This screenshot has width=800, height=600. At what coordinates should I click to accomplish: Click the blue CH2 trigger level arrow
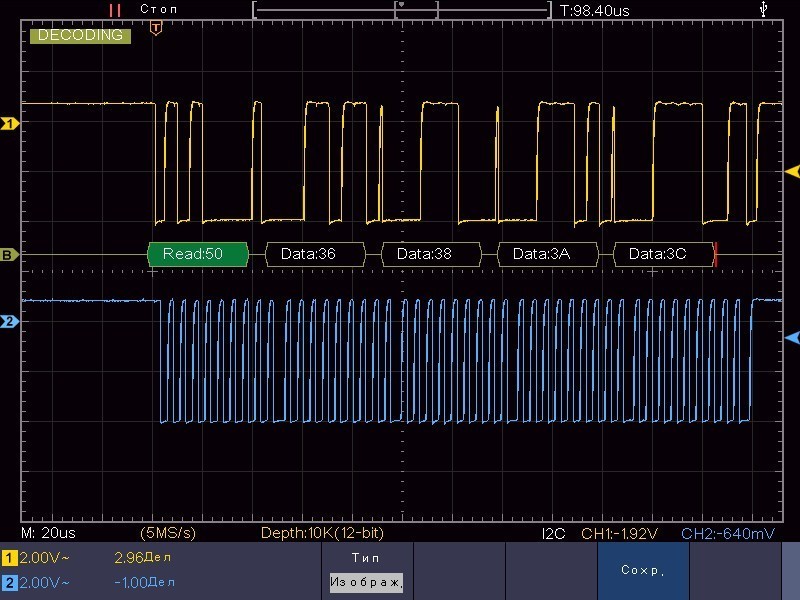tap(792, 339)
